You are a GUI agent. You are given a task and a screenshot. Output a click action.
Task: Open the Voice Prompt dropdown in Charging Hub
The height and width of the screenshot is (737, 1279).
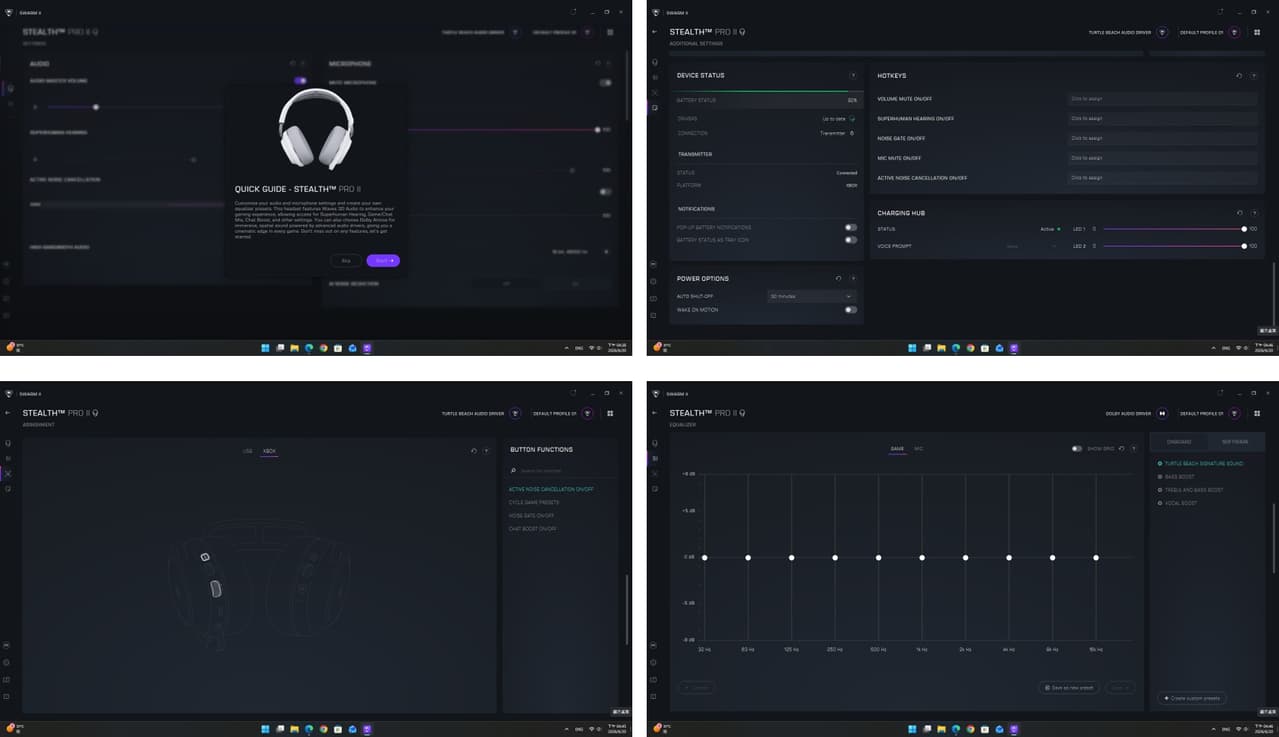click(1030, 245)
